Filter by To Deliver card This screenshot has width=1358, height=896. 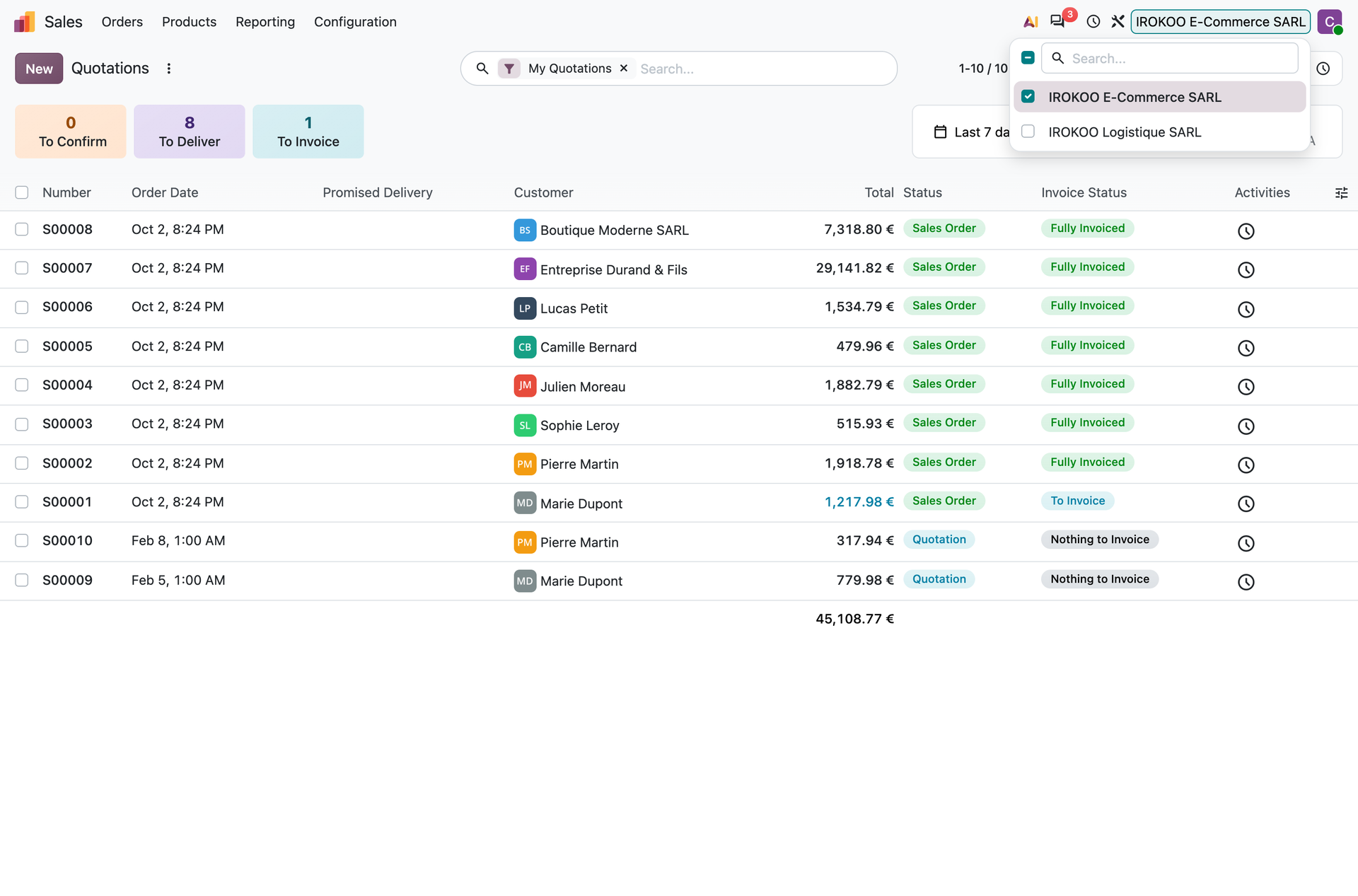190,132
